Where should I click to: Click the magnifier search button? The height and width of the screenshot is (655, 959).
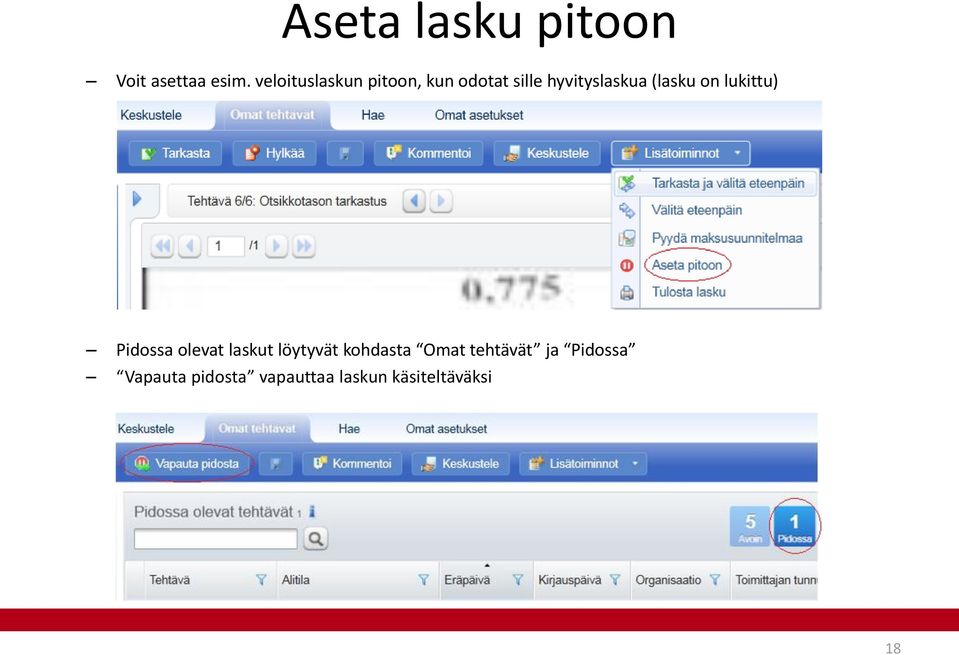[316, 539]
